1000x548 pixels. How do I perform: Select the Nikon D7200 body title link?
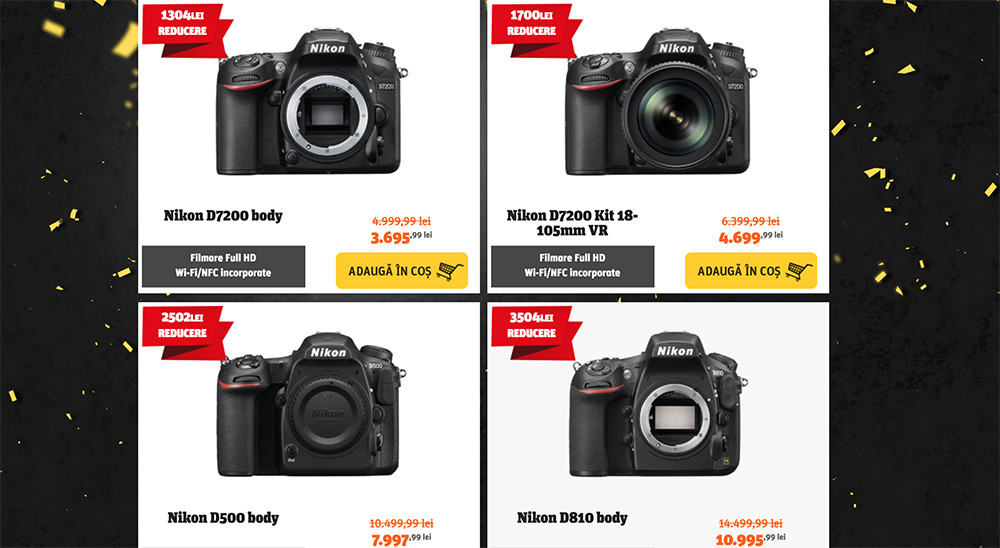coord(223,216)
